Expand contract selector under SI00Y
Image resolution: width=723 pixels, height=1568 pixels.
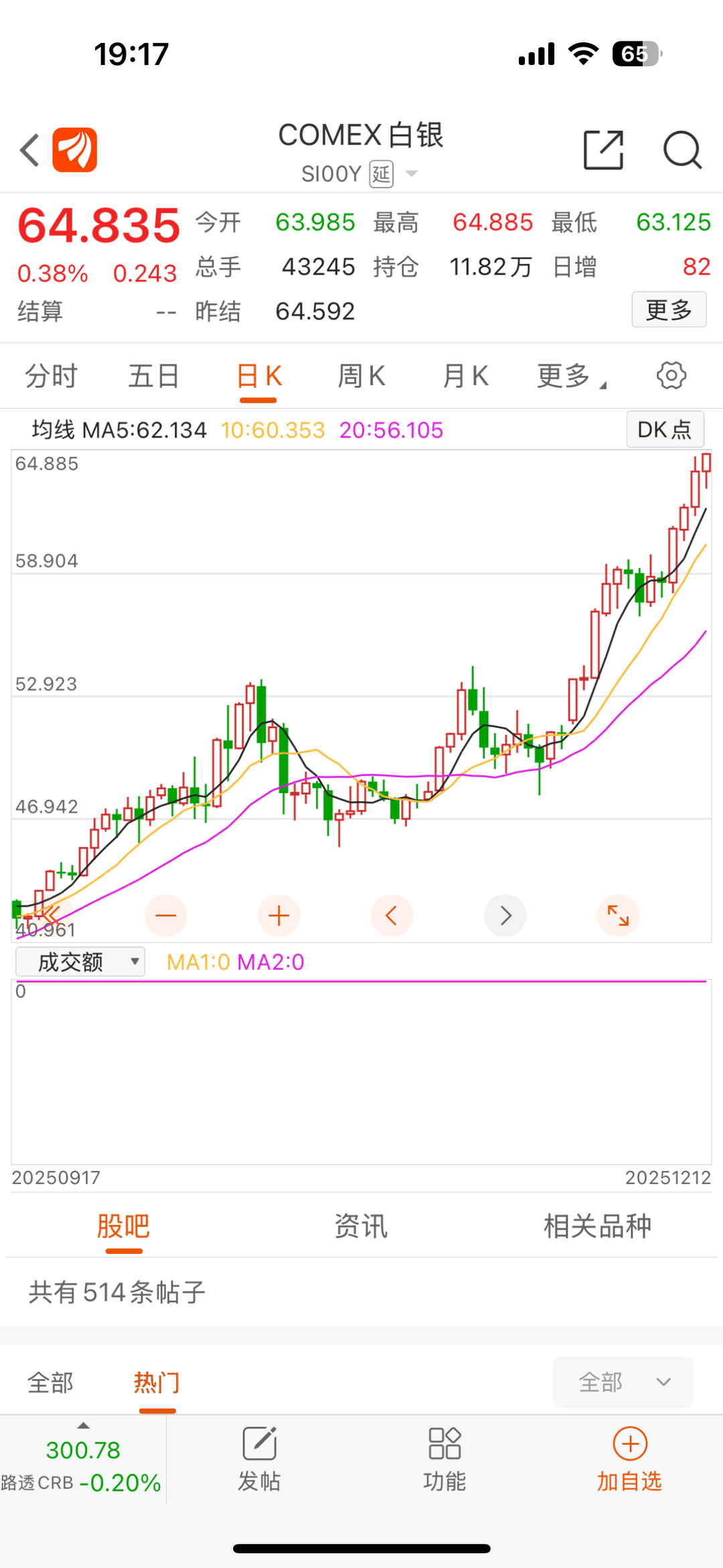[x=412, y=174]
